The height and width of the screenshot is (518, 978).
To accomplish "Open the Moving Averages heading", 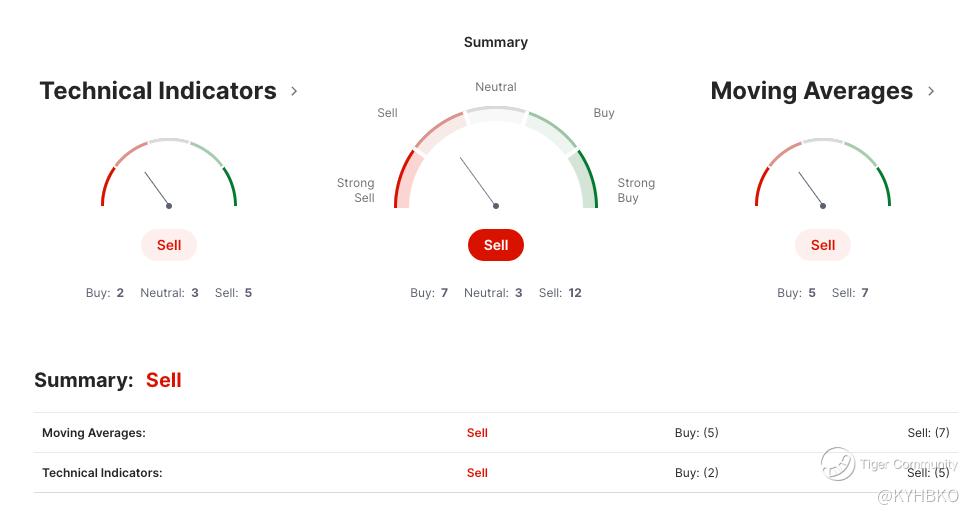I will pos(811,91).
